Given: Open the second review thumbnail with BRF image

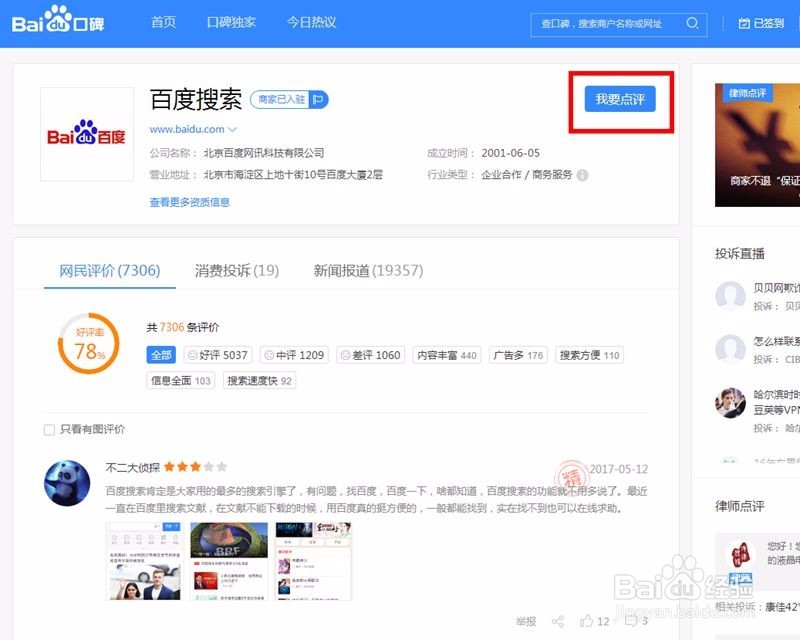Looking at the screenshot, I should click(x=229, y=561).
